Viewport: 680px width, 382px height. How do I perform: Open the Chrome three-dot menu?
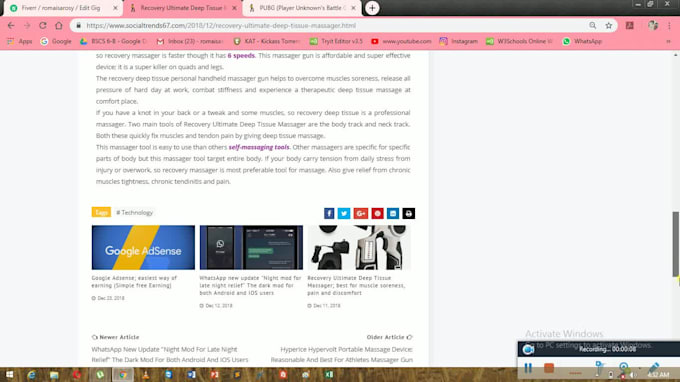tap(669, 26)
